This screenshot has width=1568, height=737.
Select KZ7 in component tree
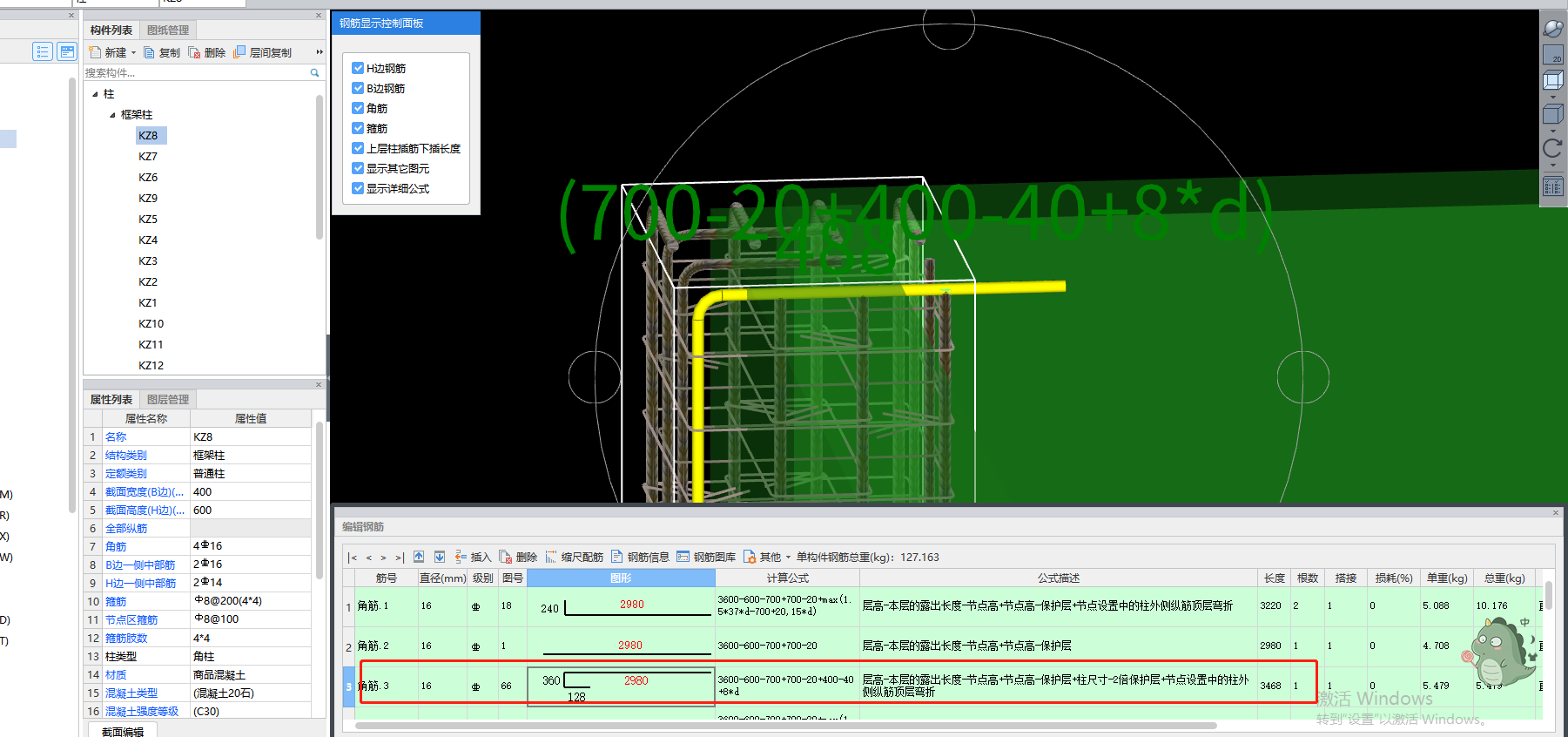click(148, 157)
